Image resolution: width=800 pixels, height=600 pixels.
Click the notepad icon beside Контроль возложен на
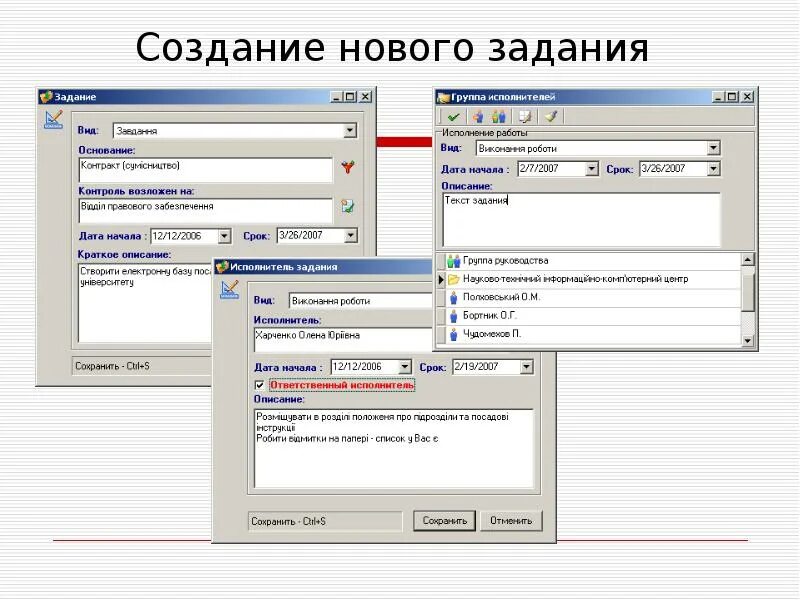pyautogui.click(x=348, y=206)
